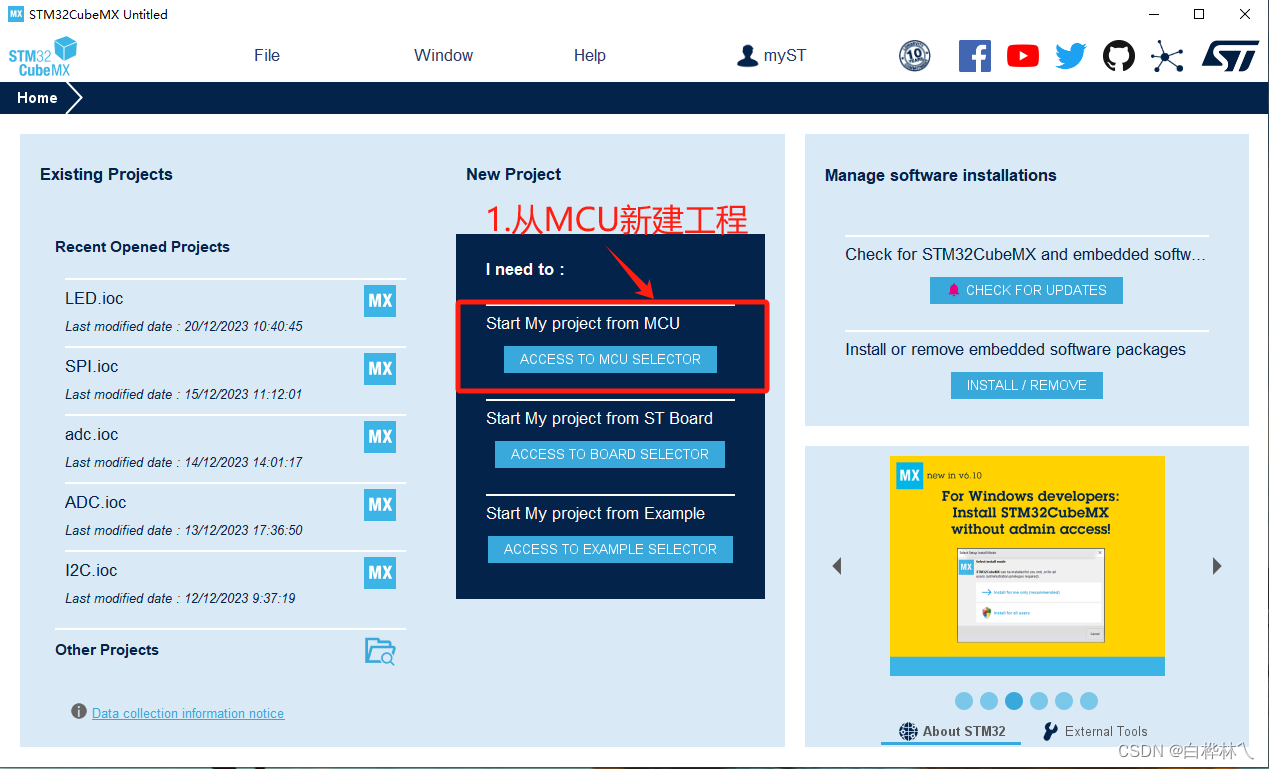Screen dimensions: 1269x769
Task: Select uppercase ADC.ioc file name
Action: point(96,502)
